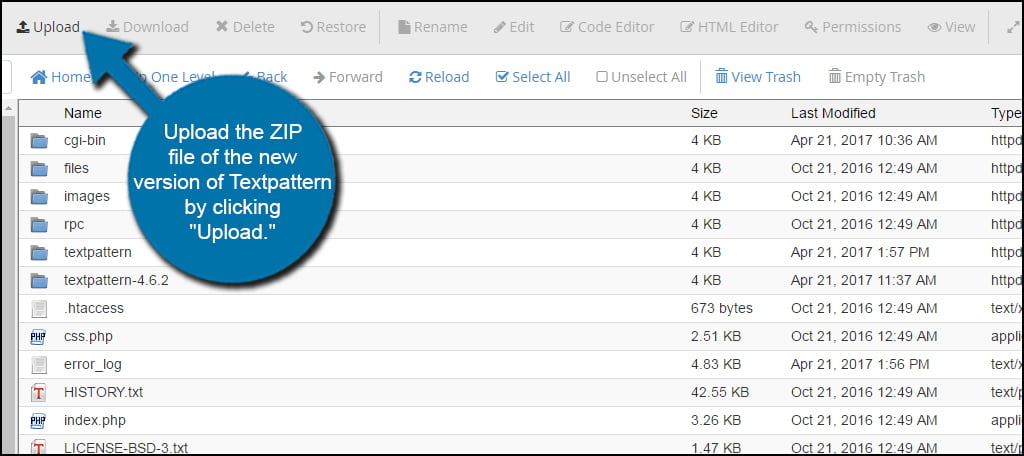The image size is (1024, 456).
Task: Select the css.php file name
Action: tap(88, 336)
